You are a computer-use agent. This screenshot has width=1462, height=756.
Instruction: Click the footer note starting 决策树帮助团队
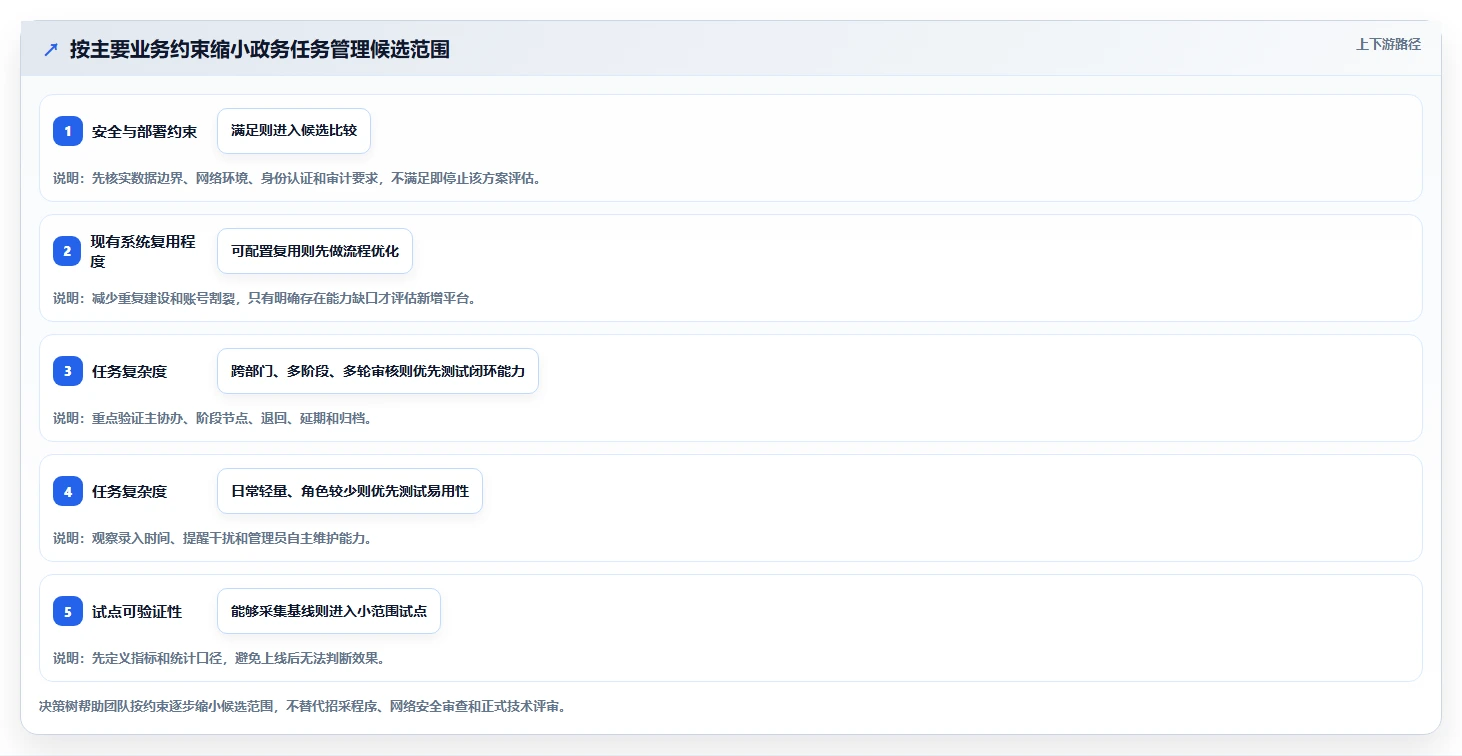tap(303, 706)
